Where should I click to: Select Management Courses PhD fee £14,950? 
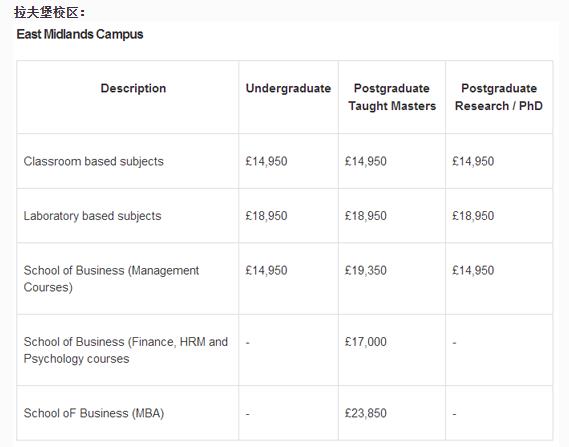pos(473,270)
